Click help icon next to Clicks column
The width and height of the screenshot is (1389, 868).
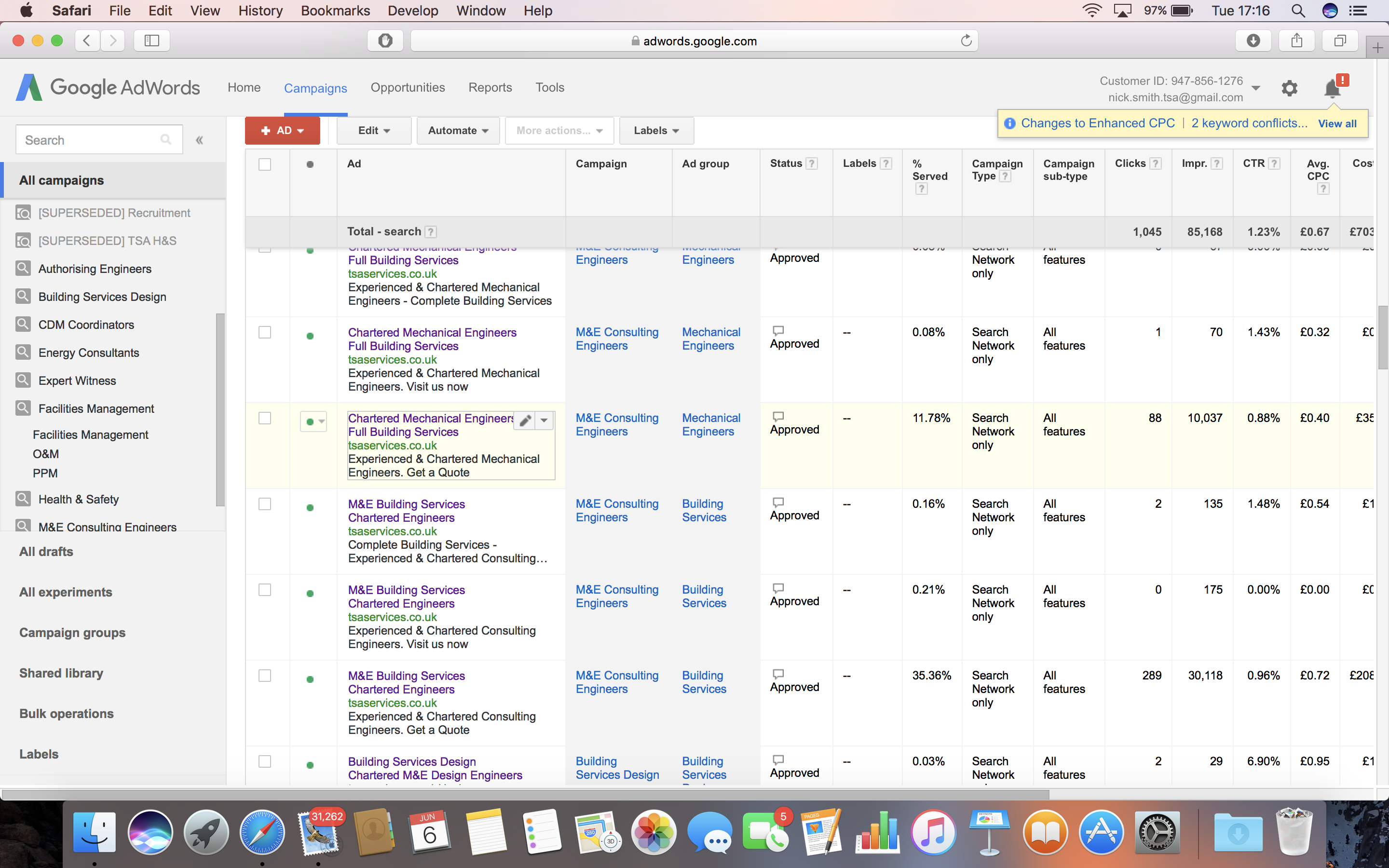(1157, 163)
